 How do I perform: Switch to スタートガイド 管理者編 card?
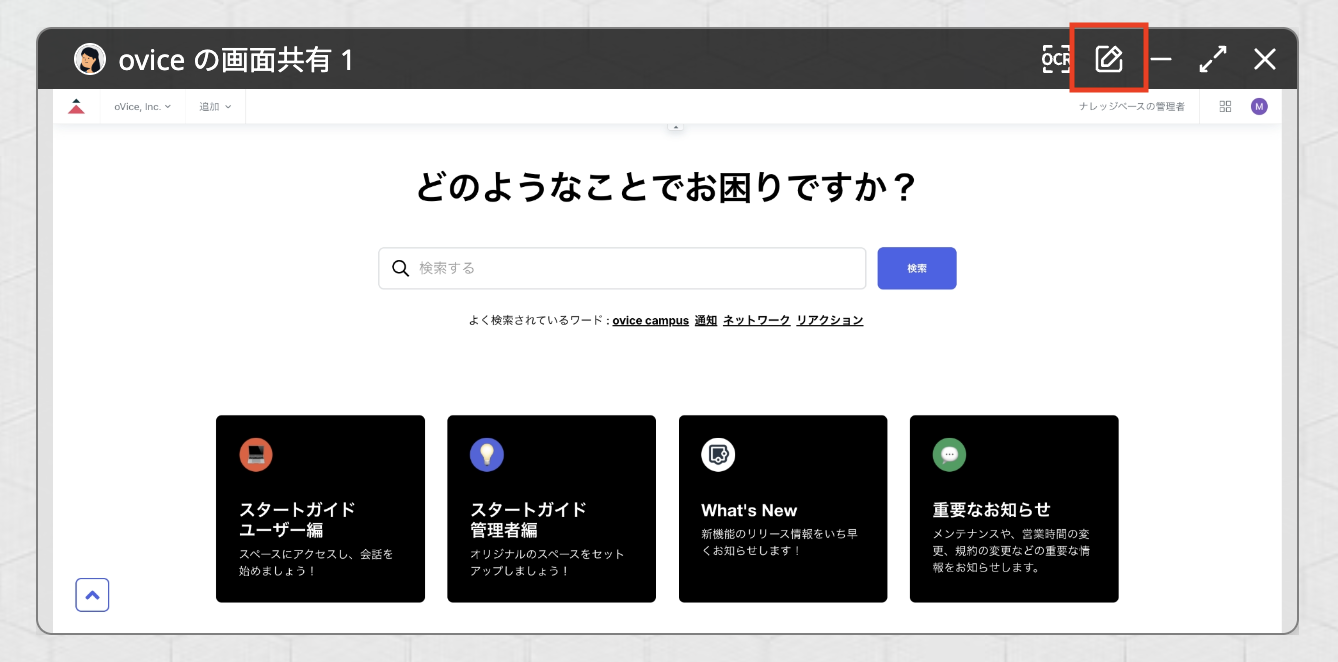(x=488, y=455)
